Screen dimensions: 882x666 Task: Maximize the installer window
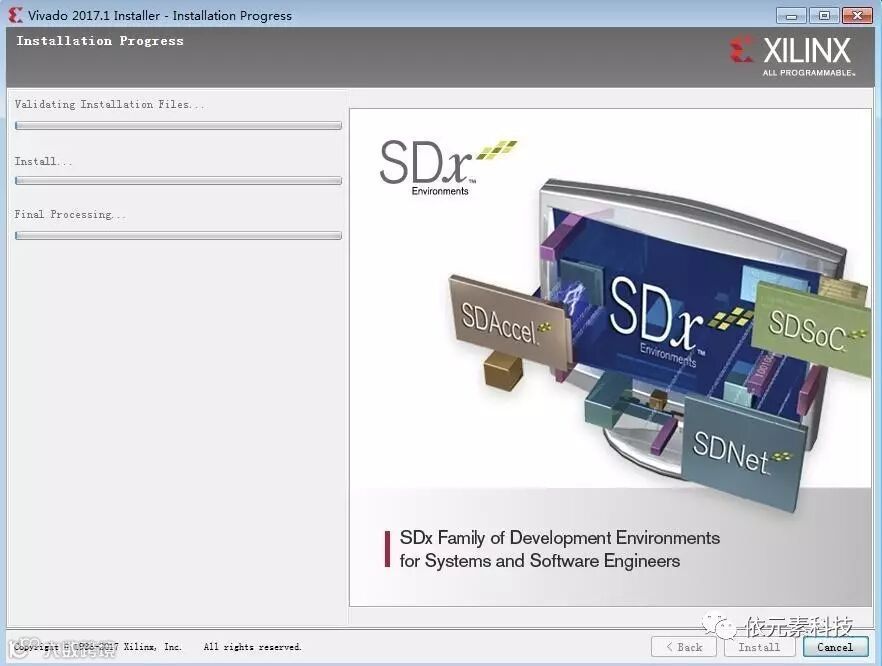point(824,15)
